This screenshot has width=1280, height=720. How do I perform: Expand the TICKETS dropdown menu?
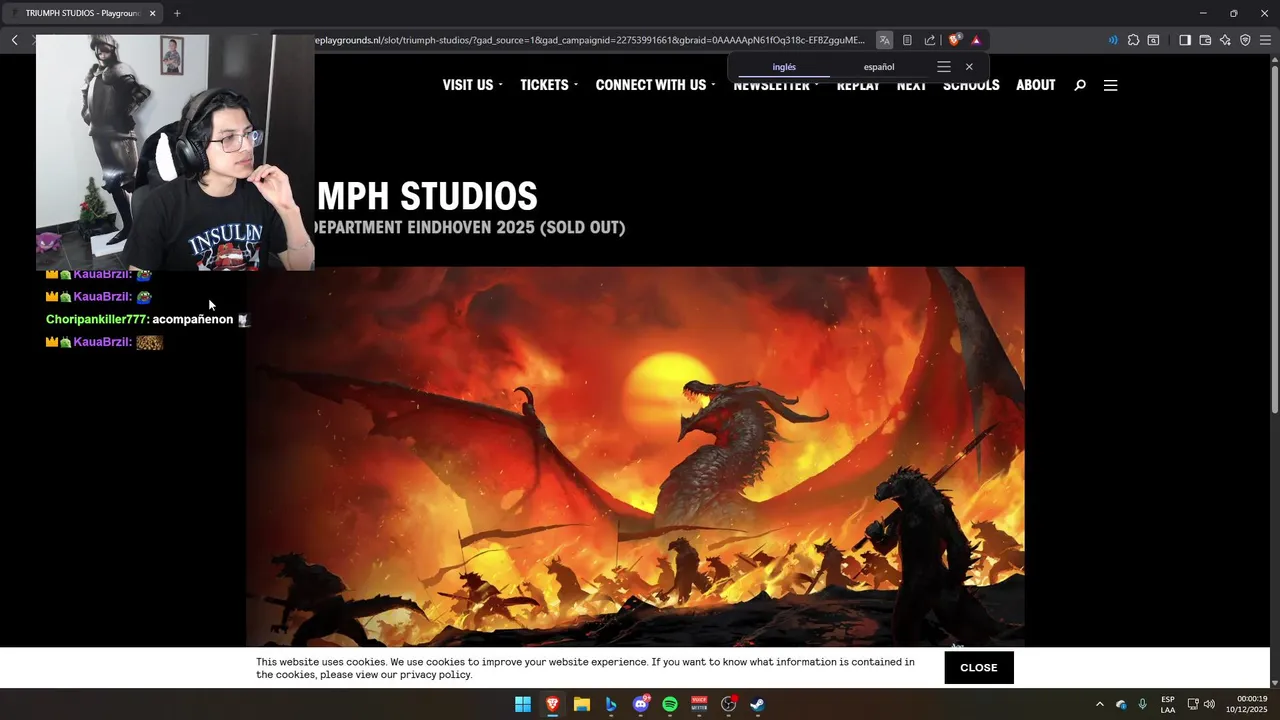549,85
